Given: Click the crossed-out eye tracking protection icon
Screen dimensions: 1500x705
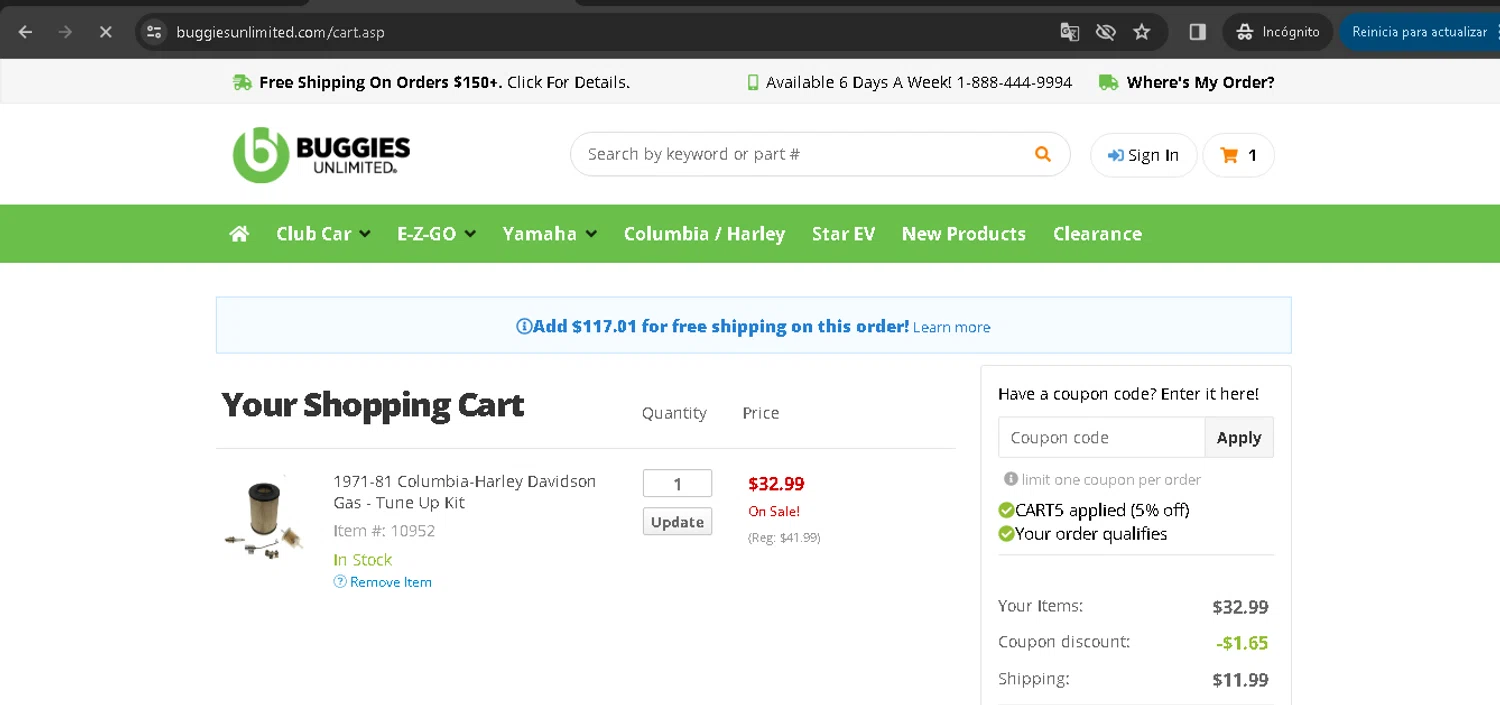Looking at the screenshot, I should [1105, 32].
